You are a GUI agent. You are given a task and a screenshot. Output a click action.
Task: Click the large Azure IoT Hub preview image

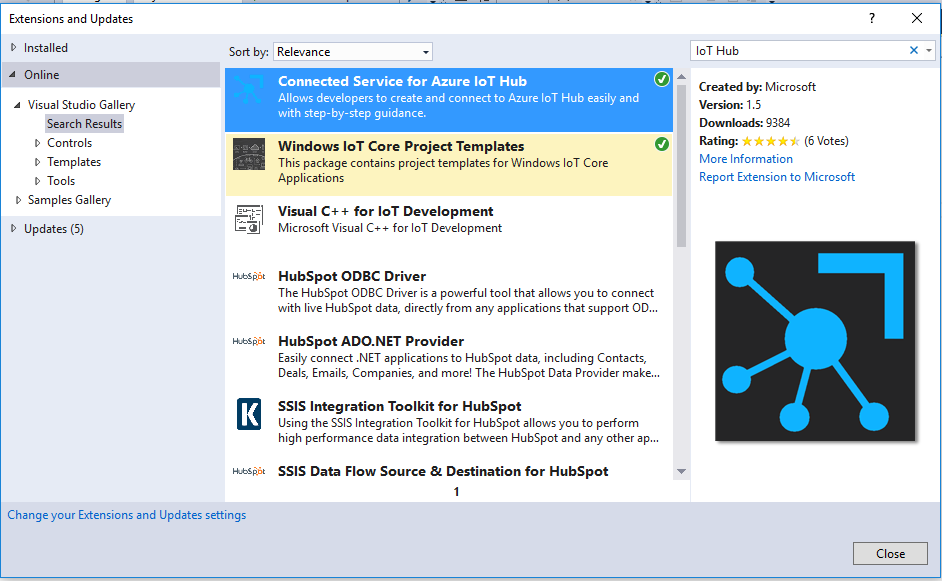point(815,341)
